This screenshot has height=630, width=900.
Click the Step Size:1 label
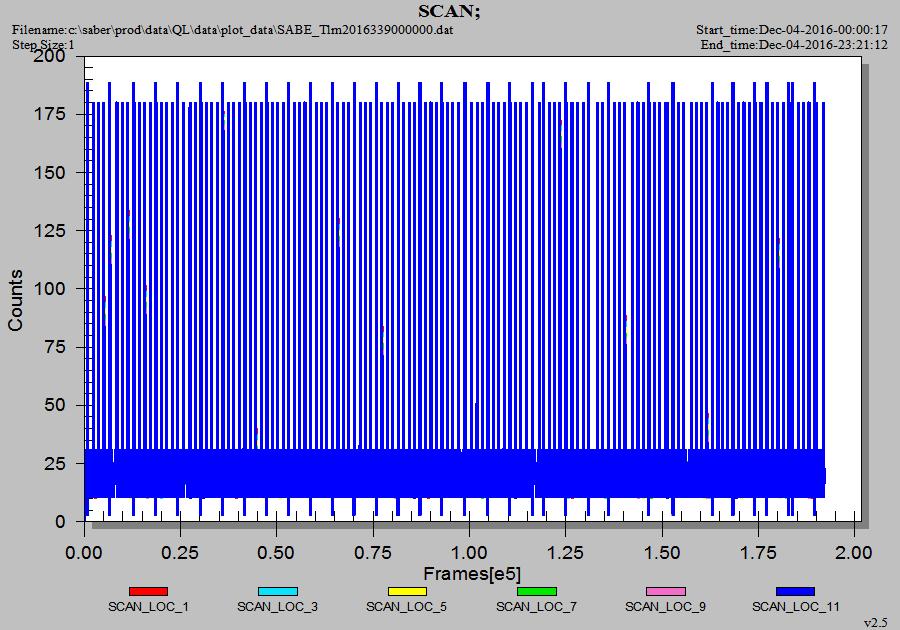pos(43,45)
